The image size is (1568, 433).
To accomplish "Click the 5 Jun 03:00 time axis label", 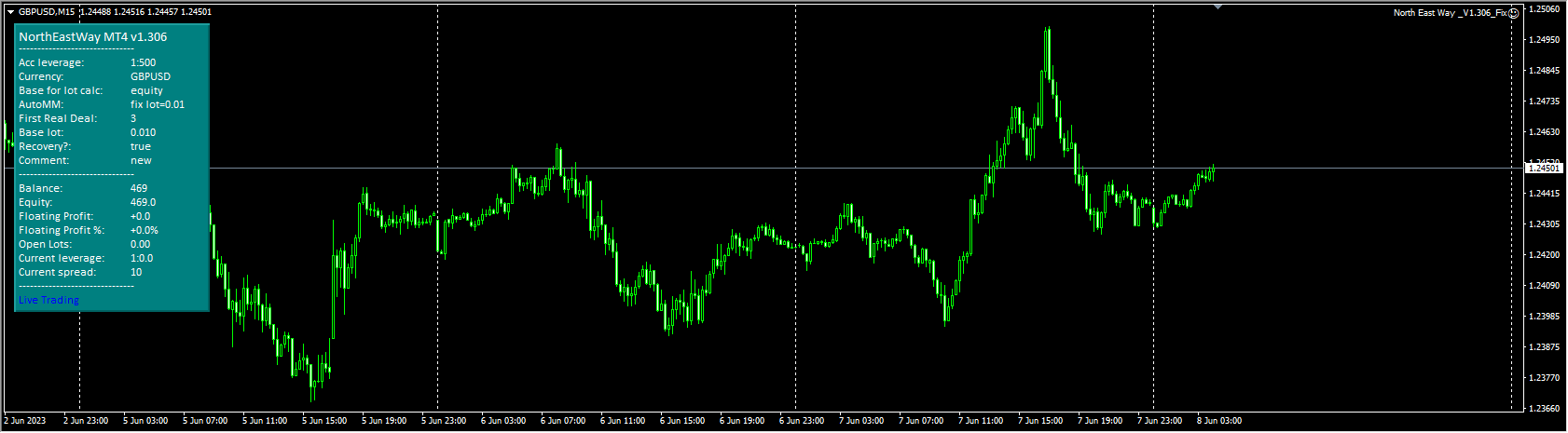I will pyautogui.click(x=145, y=421).
